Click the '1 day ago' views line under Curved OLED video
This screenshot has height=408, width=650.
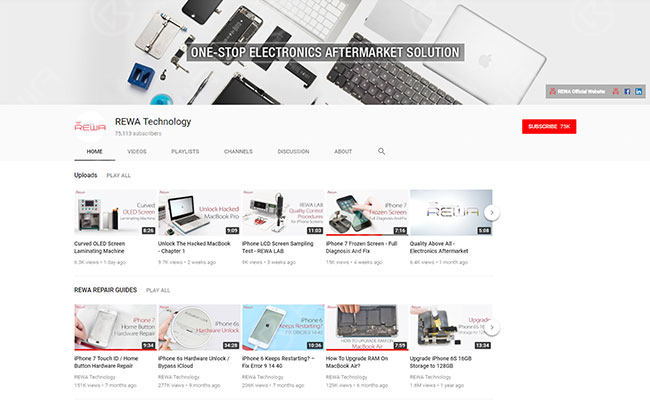pyautogui.click(x=100, y=262)
